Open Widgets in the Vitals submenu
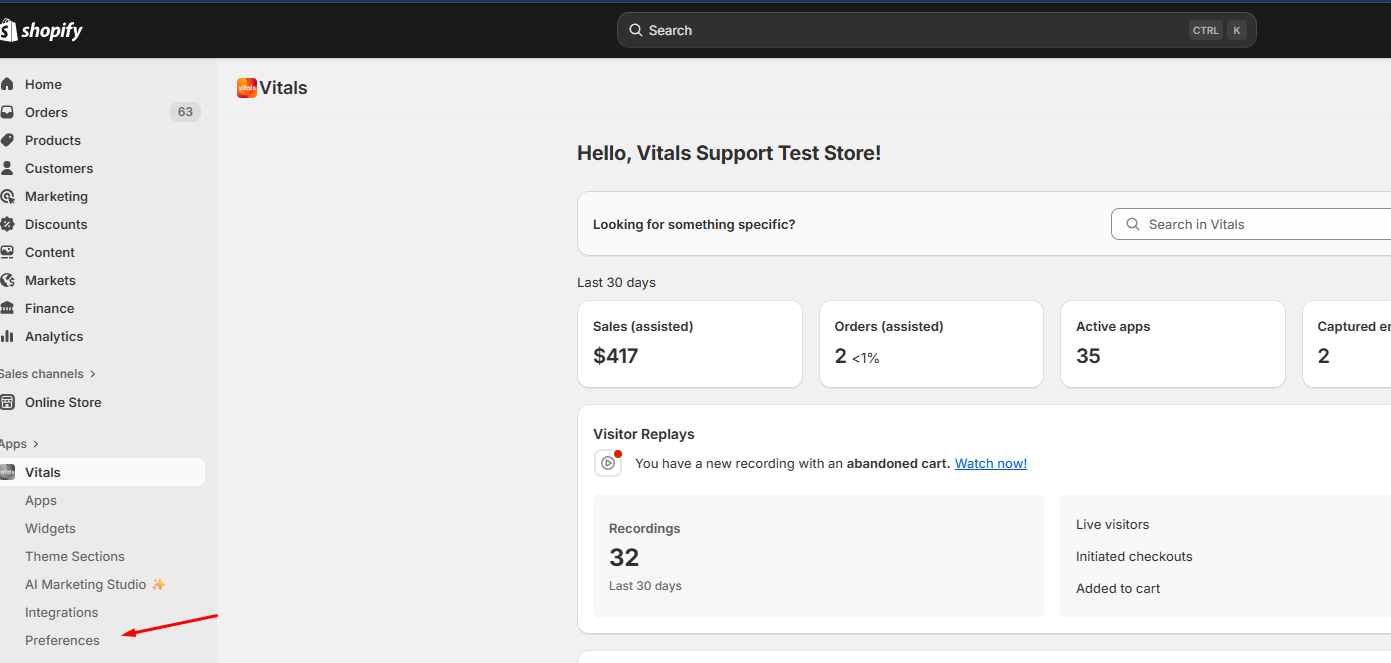This screenshot has width=1391, height=663. [50, 529]
